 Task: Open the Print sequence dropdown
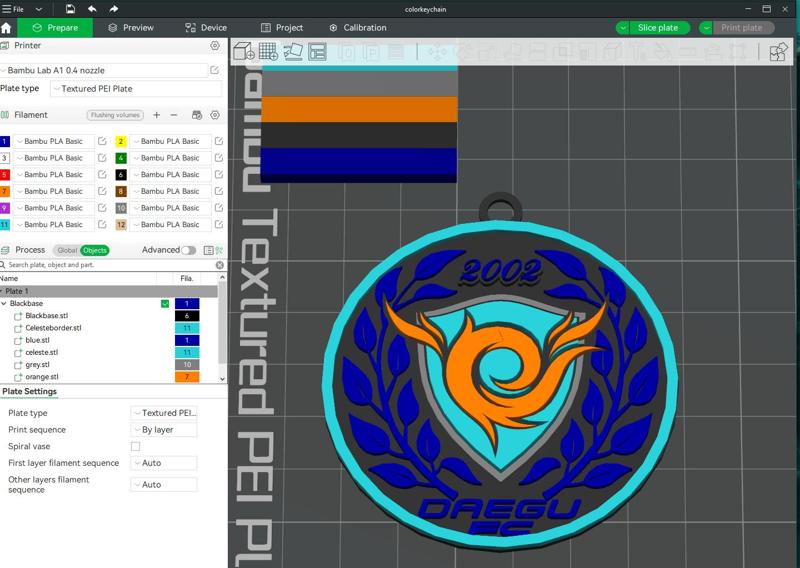click(x=164, y=430)
